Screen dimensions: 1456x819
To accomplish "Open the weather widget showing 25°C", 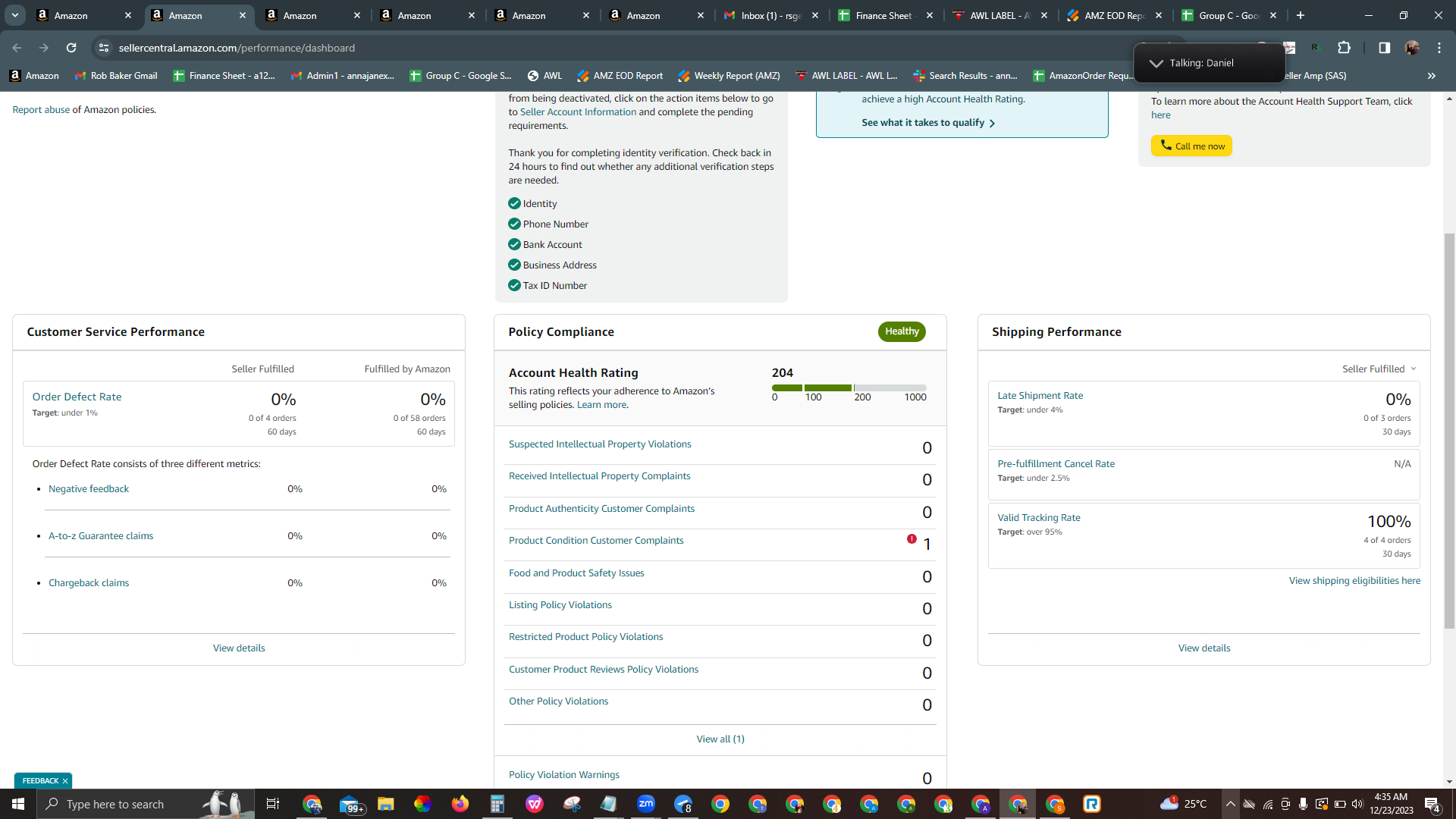I will point(1184,804).
